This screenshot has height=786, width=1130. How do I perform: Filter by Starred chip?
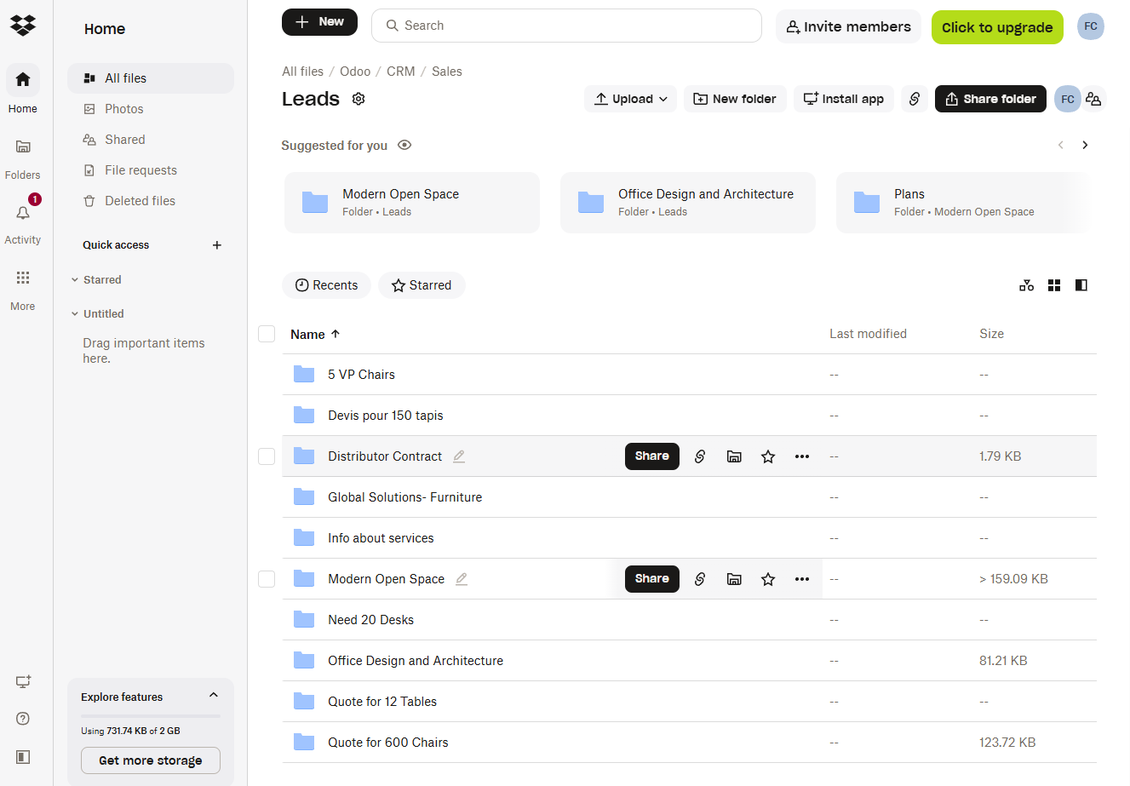pyautogui.click(x=422, y=285)
